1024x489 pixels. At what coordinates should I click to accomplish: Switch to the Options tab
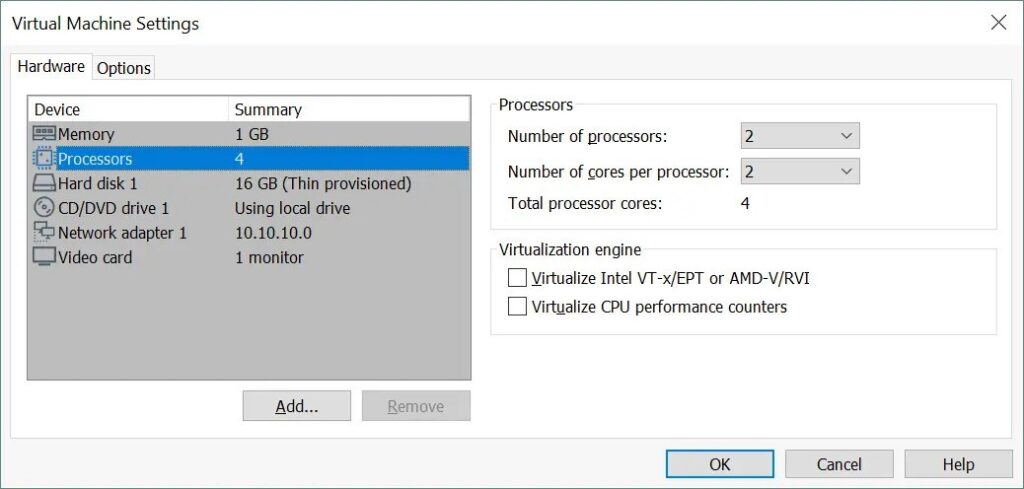(124, 68)
